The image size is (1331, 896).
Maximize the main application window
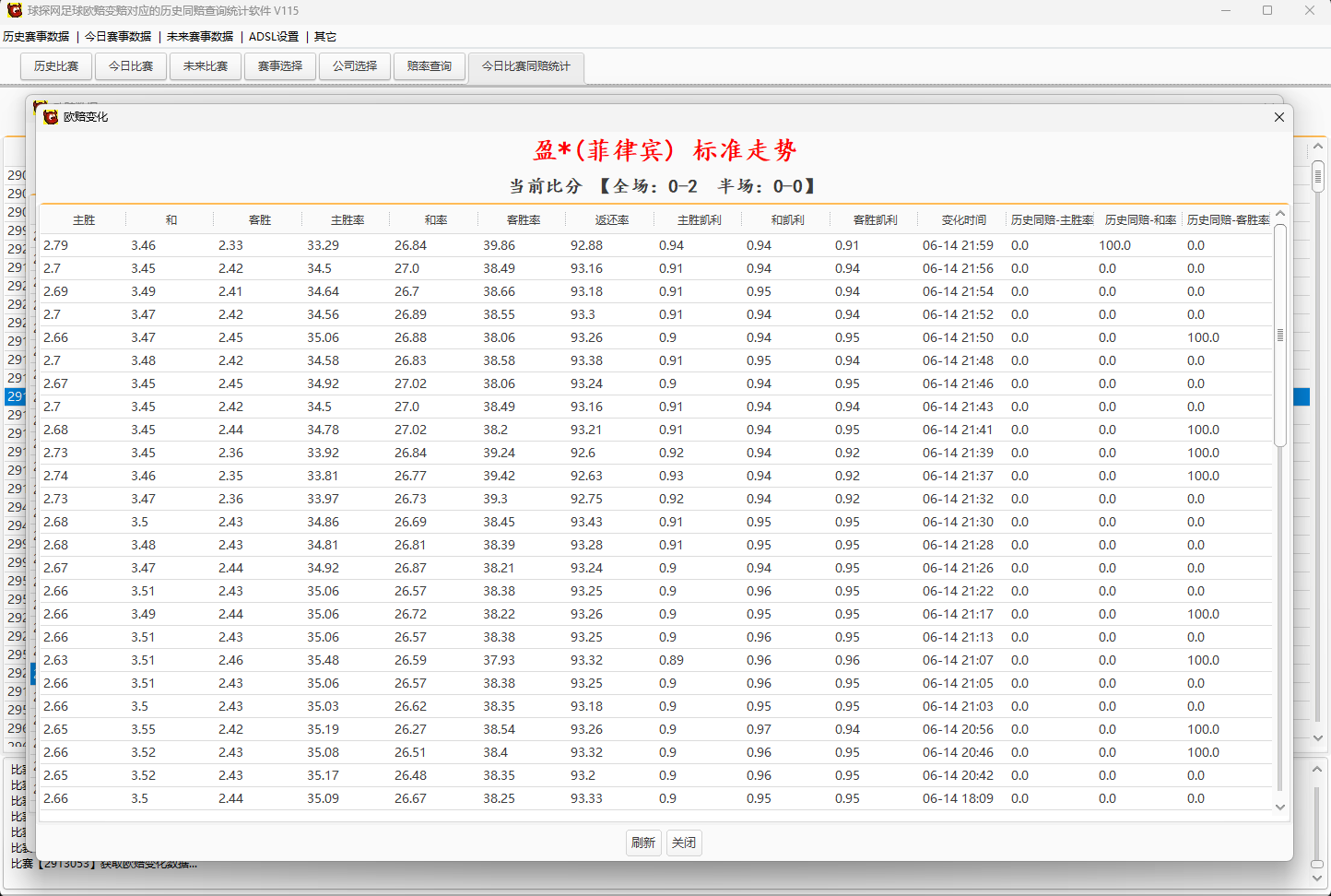1267,11
